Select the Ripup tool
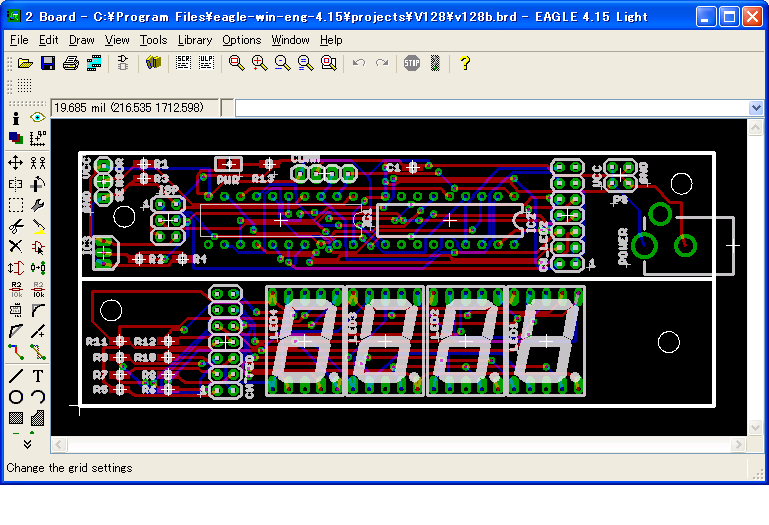The width and height of the screenshot is (769, 525). pos(38,351)
